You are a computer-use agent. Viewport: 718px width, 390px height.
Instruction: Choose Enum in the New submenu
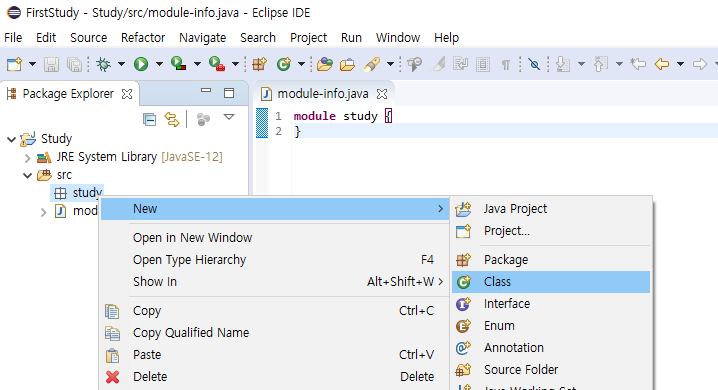tap(551, 326)
